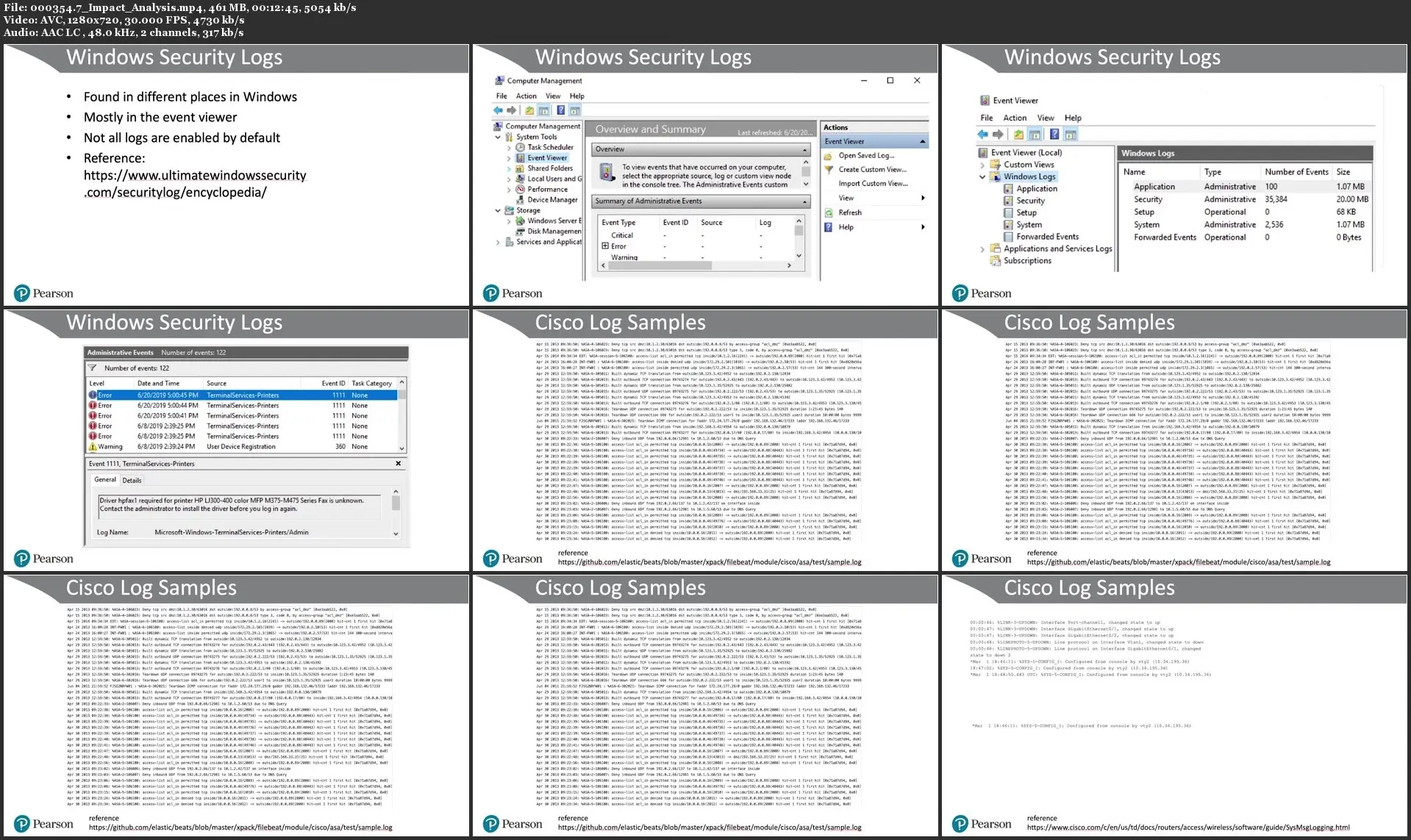
Task: Open File menu in Computer Management
Action: (501, 96)
